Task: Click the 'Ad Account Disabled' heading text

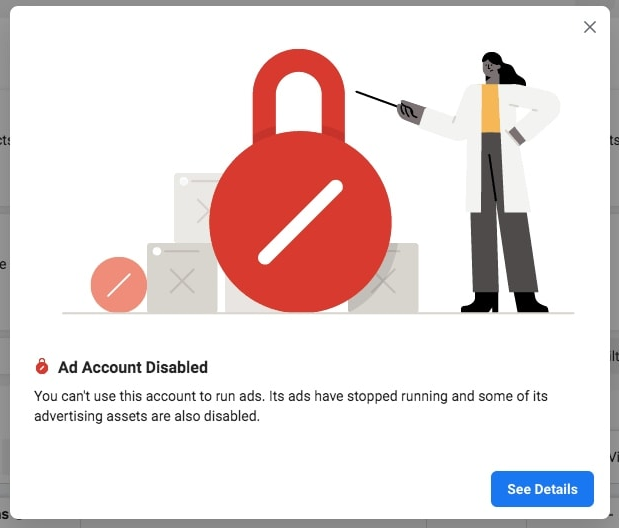Action: [133, 367]
